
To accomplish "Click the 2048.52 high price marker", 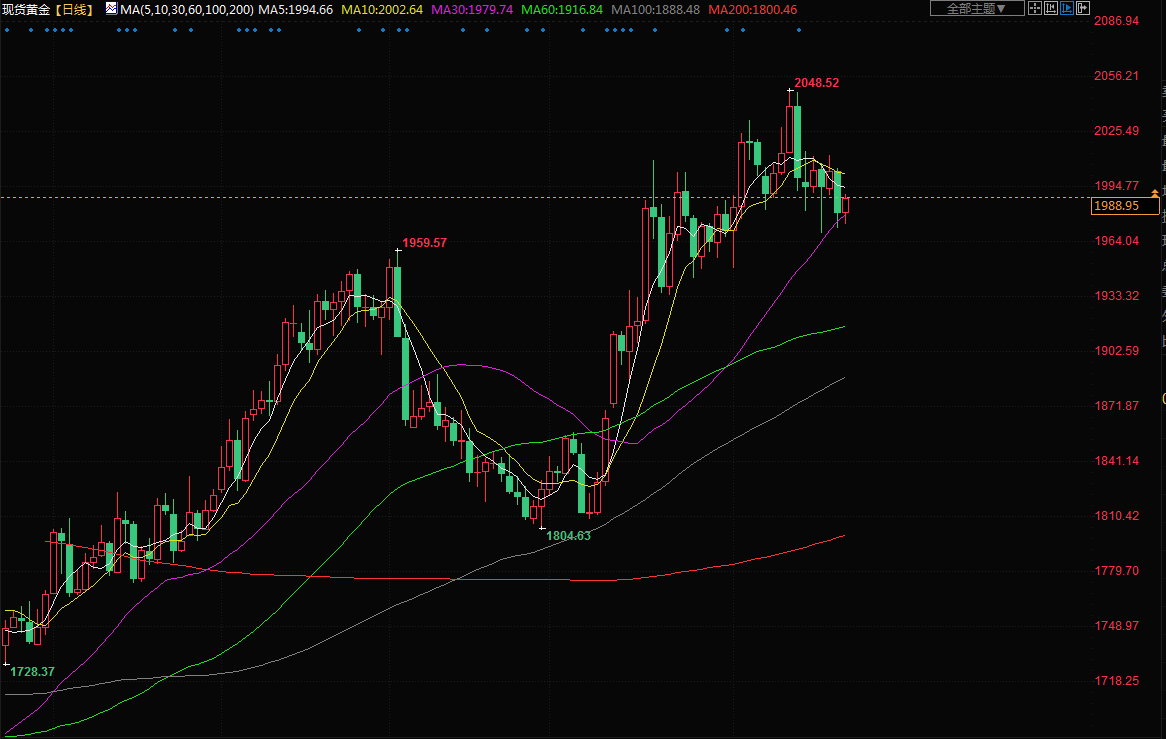I will coord(816,83).
